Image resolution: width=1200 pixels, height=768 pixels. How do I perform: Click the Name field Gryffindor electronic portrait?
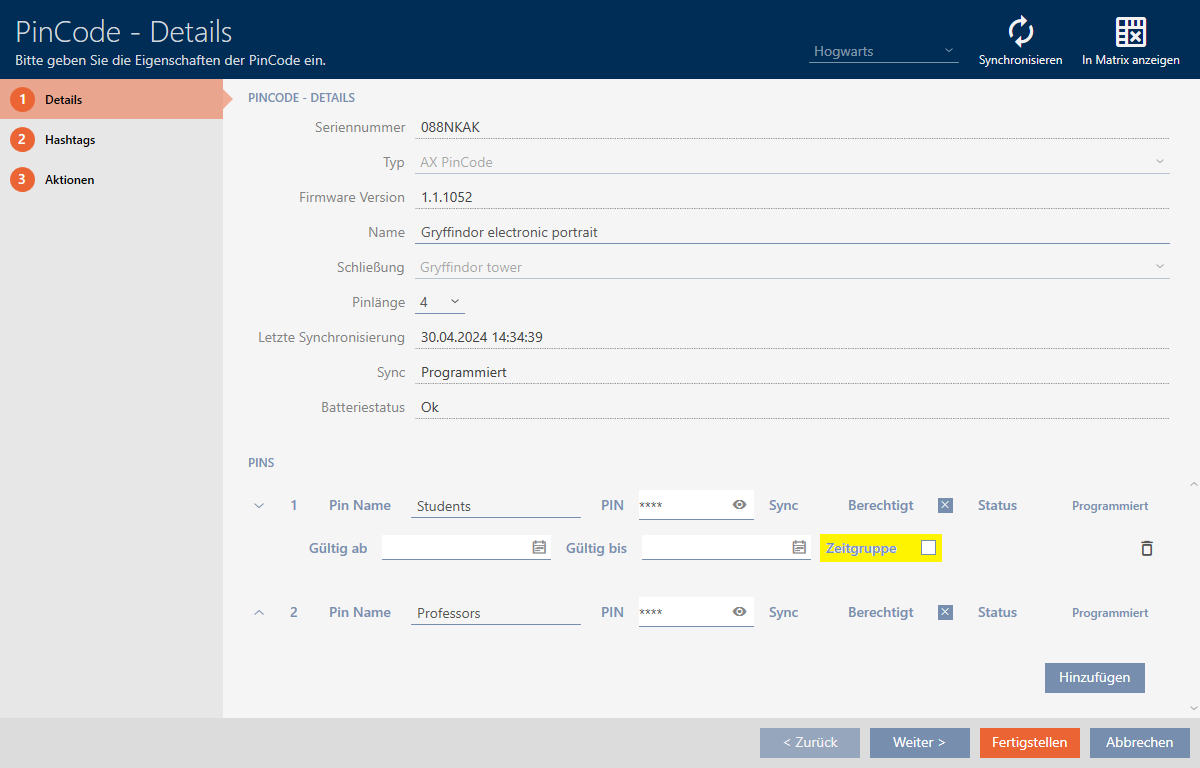pos(790,232)
